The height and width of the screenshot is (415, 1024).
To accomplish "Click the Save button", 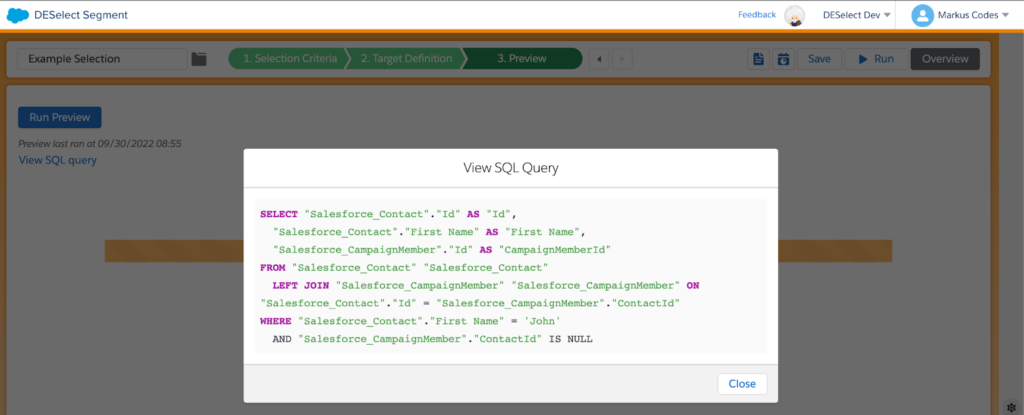I will click(x=819, y=59).
